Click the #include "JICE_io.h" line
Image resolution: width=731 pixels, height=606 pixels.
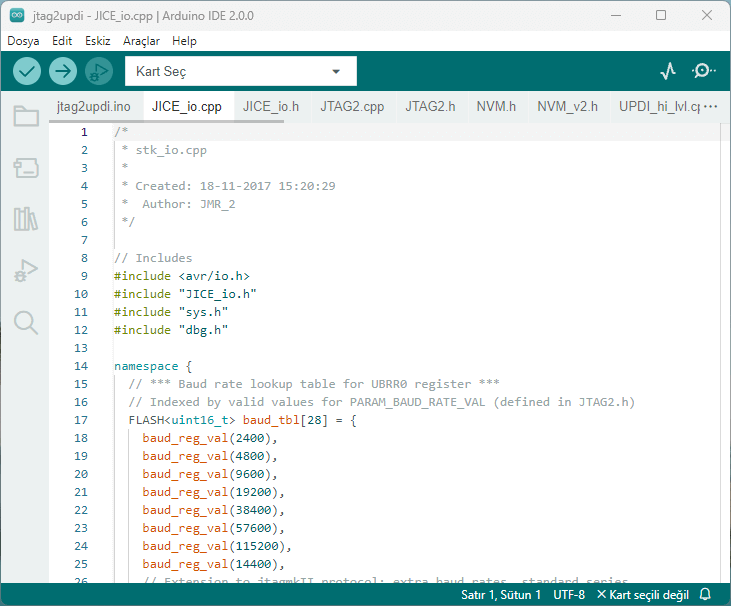(185, 294)
